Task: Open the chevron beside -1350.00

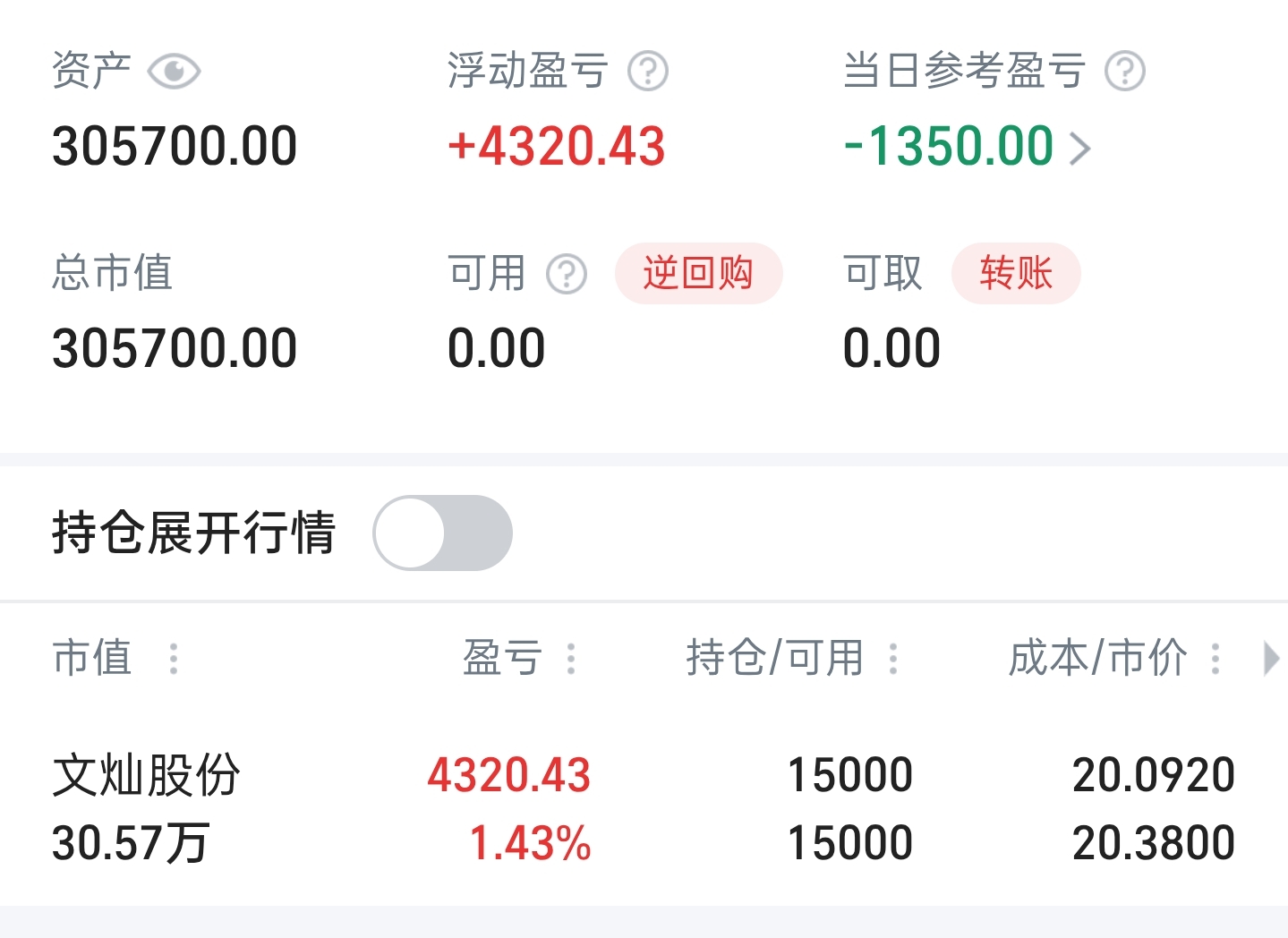Action: tap(1080, 149)
